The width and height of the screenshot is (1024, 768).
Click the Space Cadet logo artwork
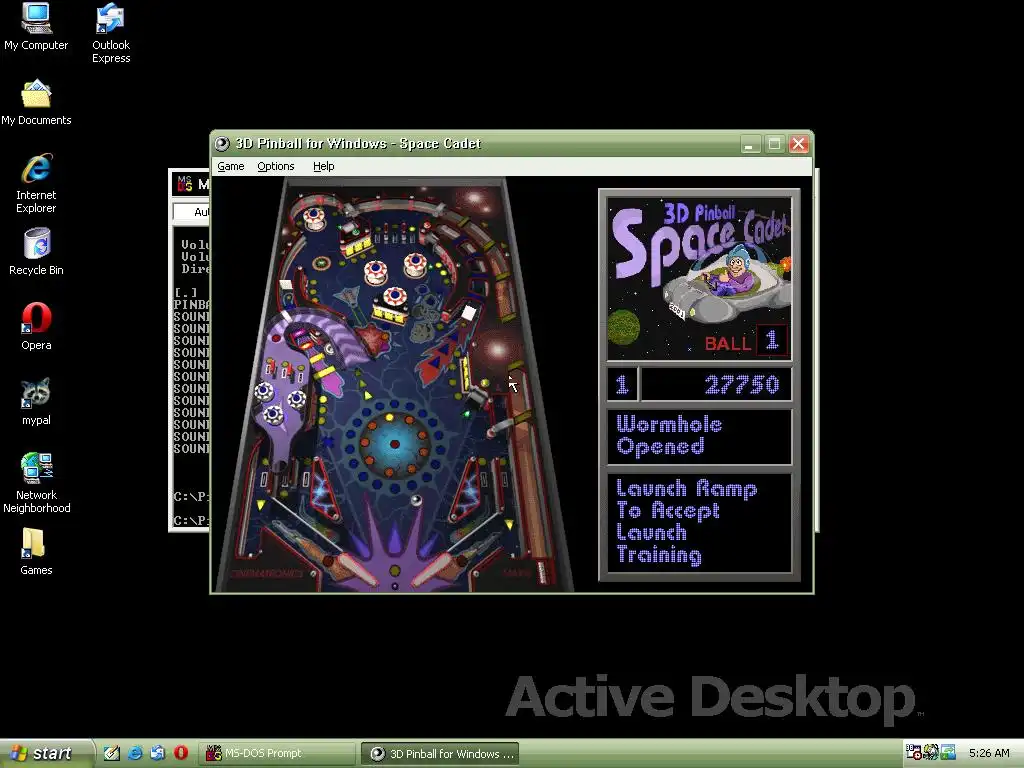[x=699, y=279]
